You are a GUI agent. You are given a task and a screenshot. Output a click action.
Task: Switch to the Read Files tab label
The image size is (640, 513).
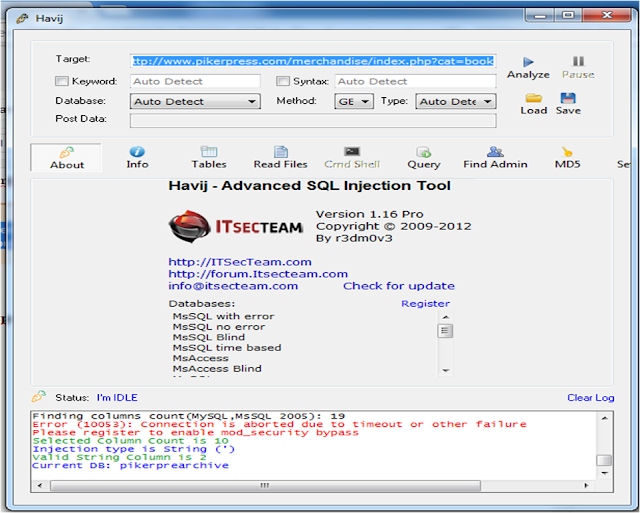point(280,164)
